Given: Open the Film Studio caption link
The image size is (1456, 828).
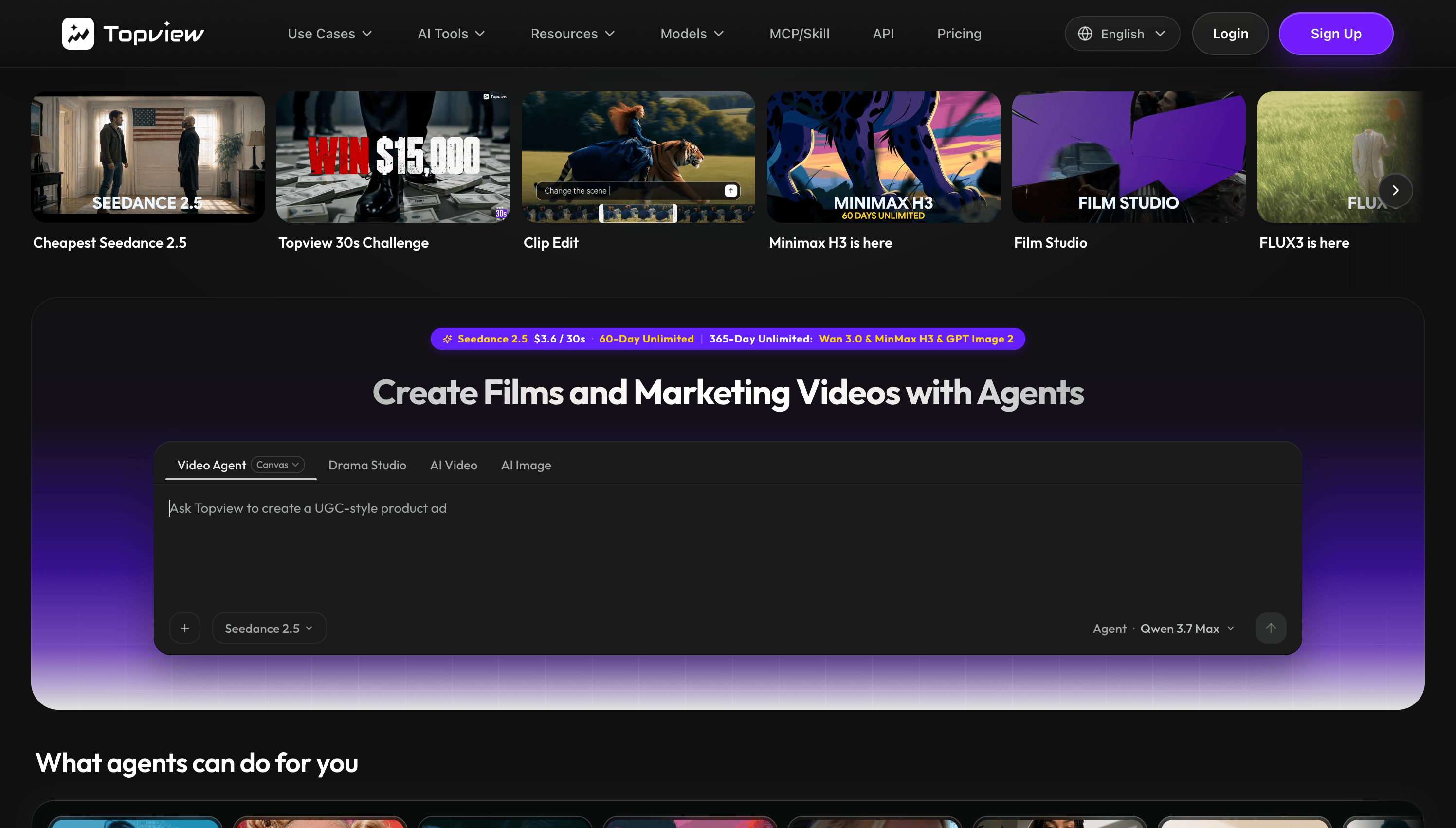Looking at the screenshot, I should point(1050,243).
